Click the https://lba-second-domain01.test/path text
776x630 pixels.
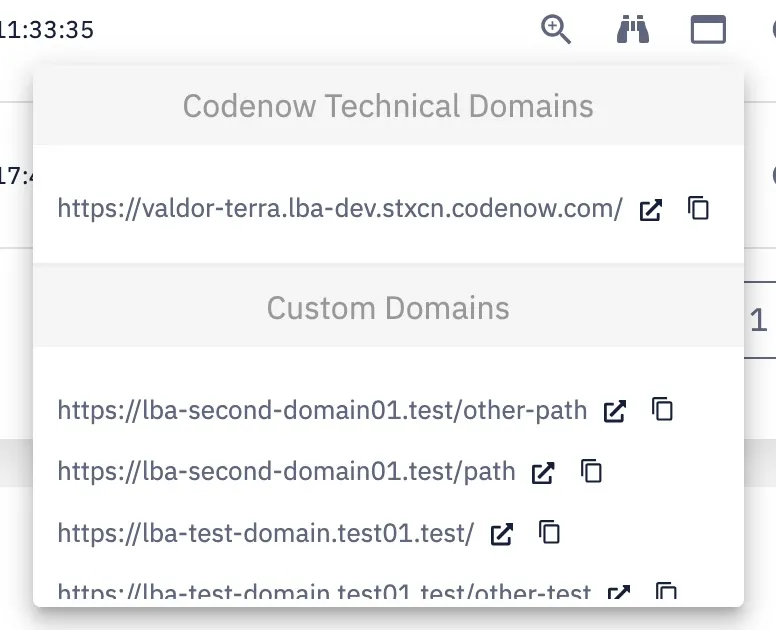click(287, 471)
